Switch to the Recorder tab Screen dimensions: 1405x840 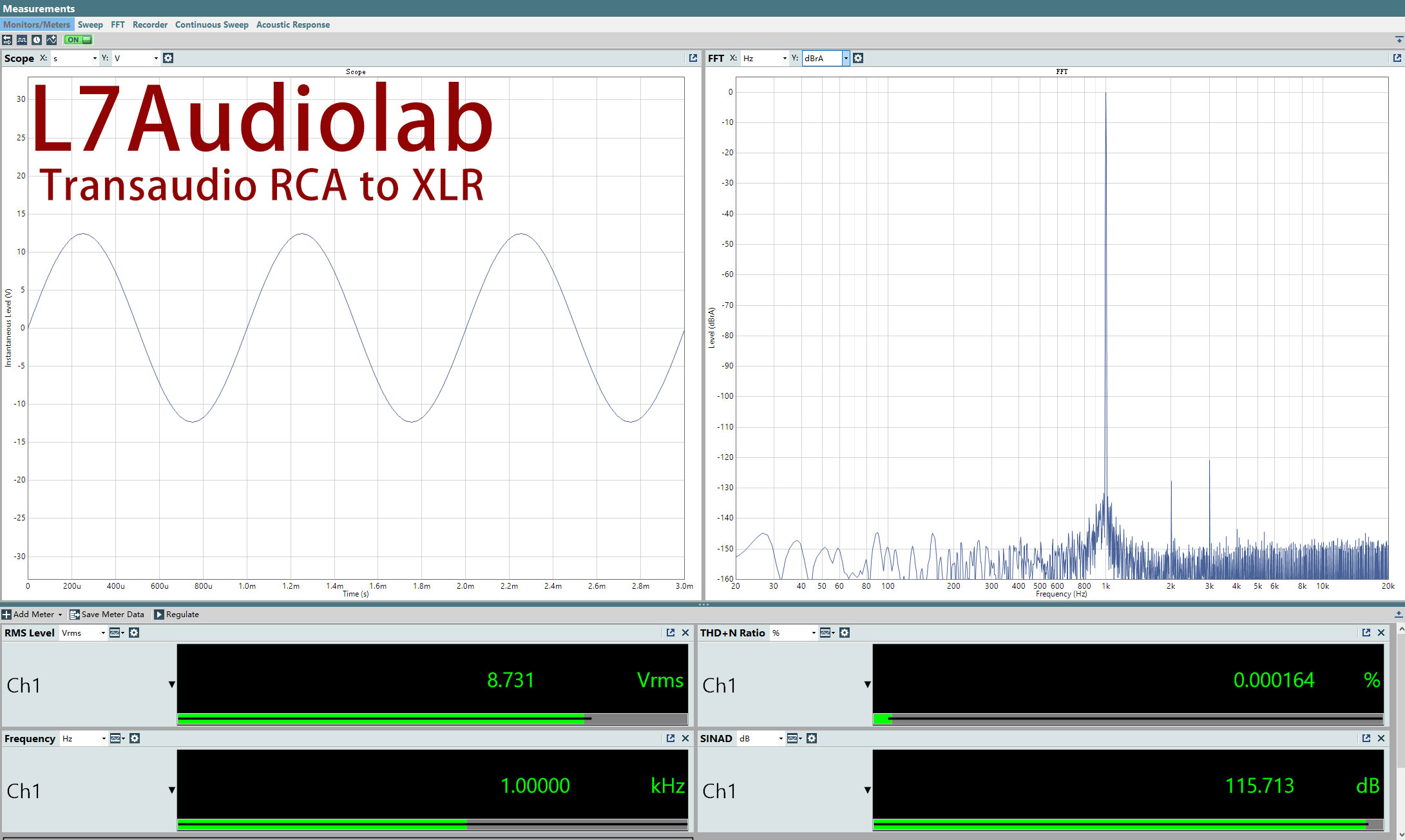tap(150, 24)
